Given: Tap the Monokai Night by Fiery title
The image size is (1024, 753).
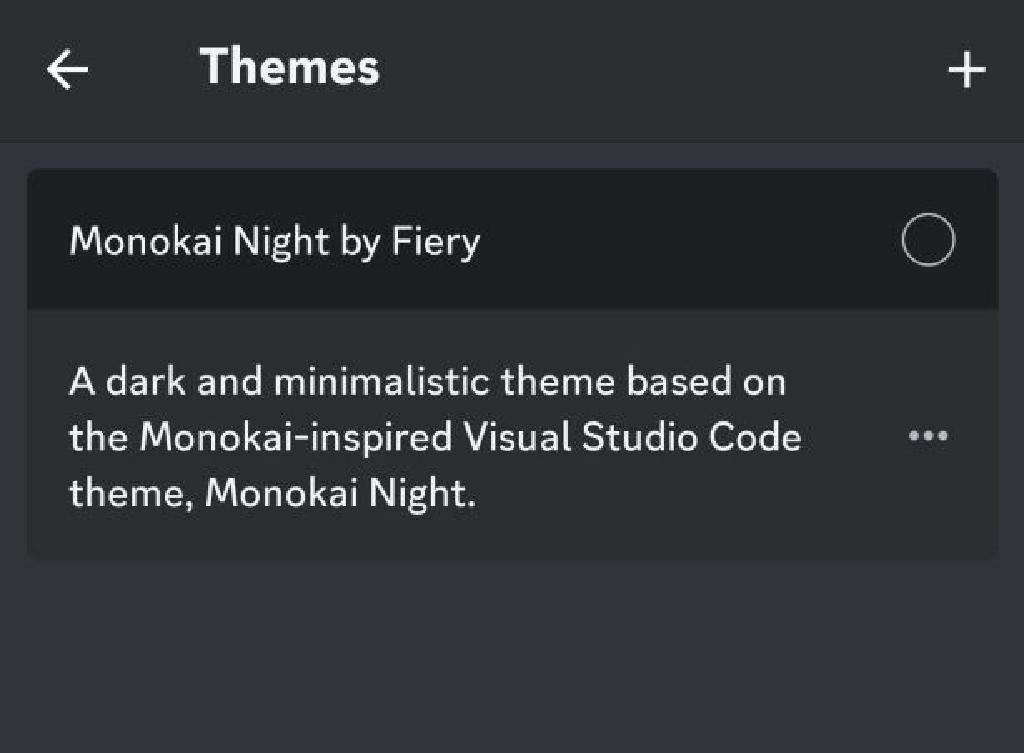Looking at the screenshot, I should [275, 241].
